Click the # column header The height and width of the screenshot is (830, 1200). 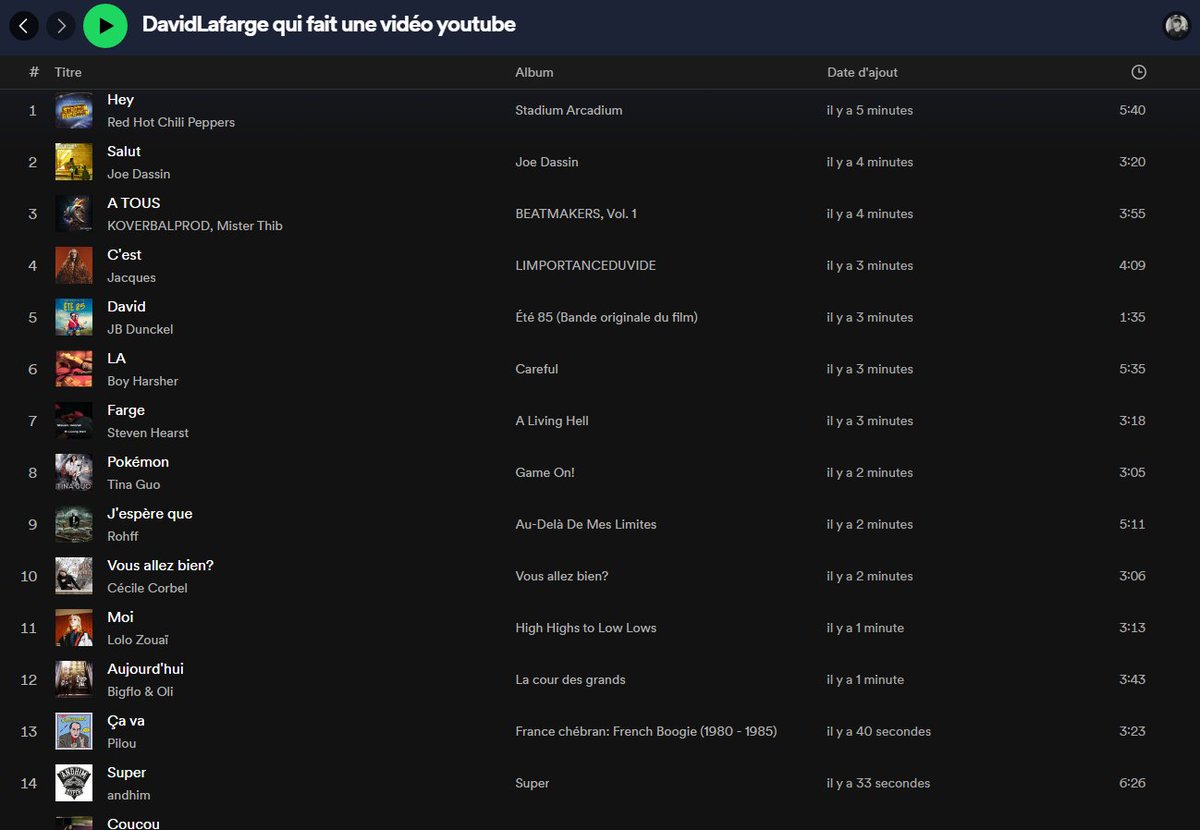(x=34, y=72)
